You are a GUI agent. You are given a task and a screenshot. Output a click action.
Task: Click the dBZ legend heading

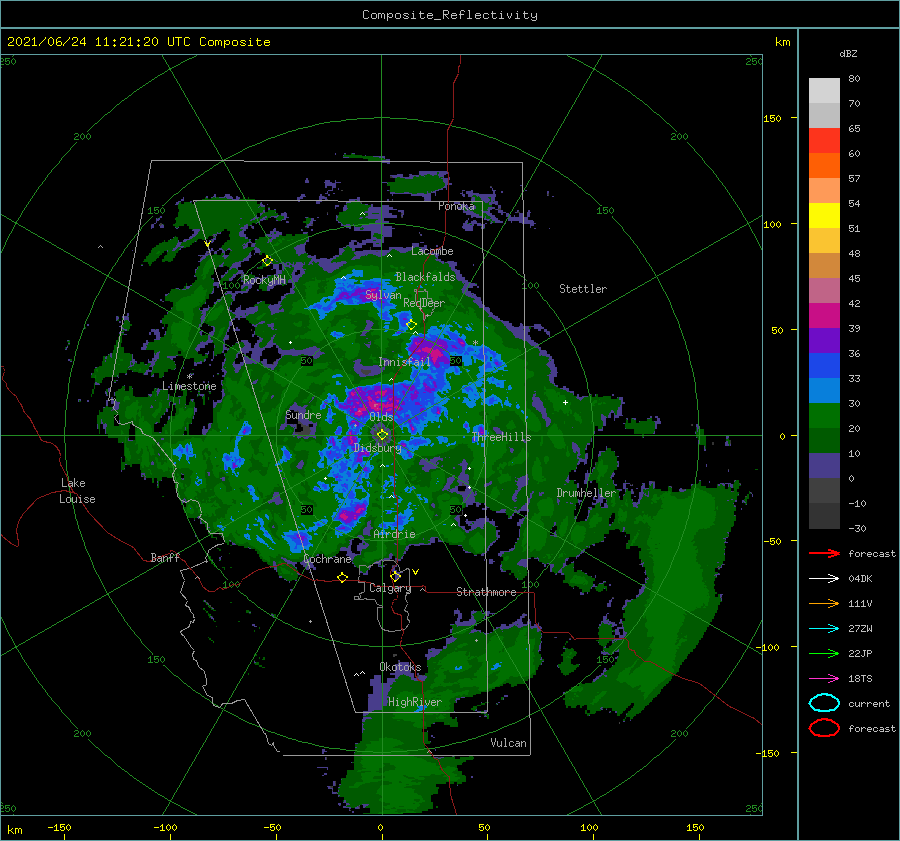click(848, 53)
